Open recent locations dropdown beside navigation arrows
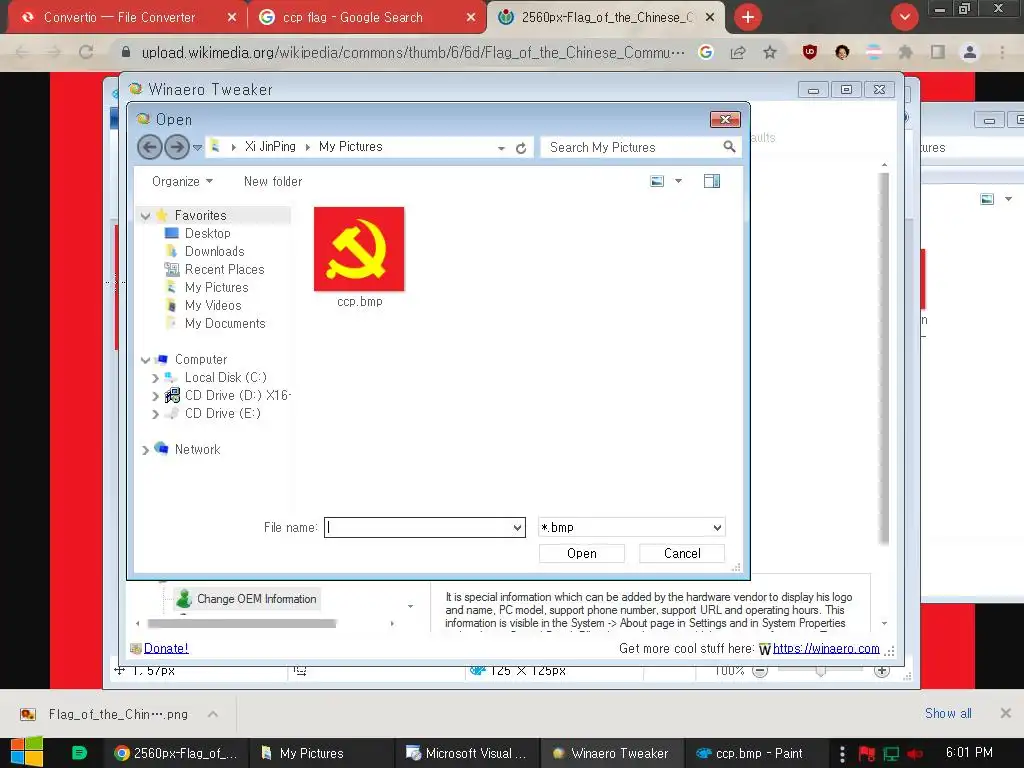Viewport: 1024px width, 768px height. click(197, 148)
